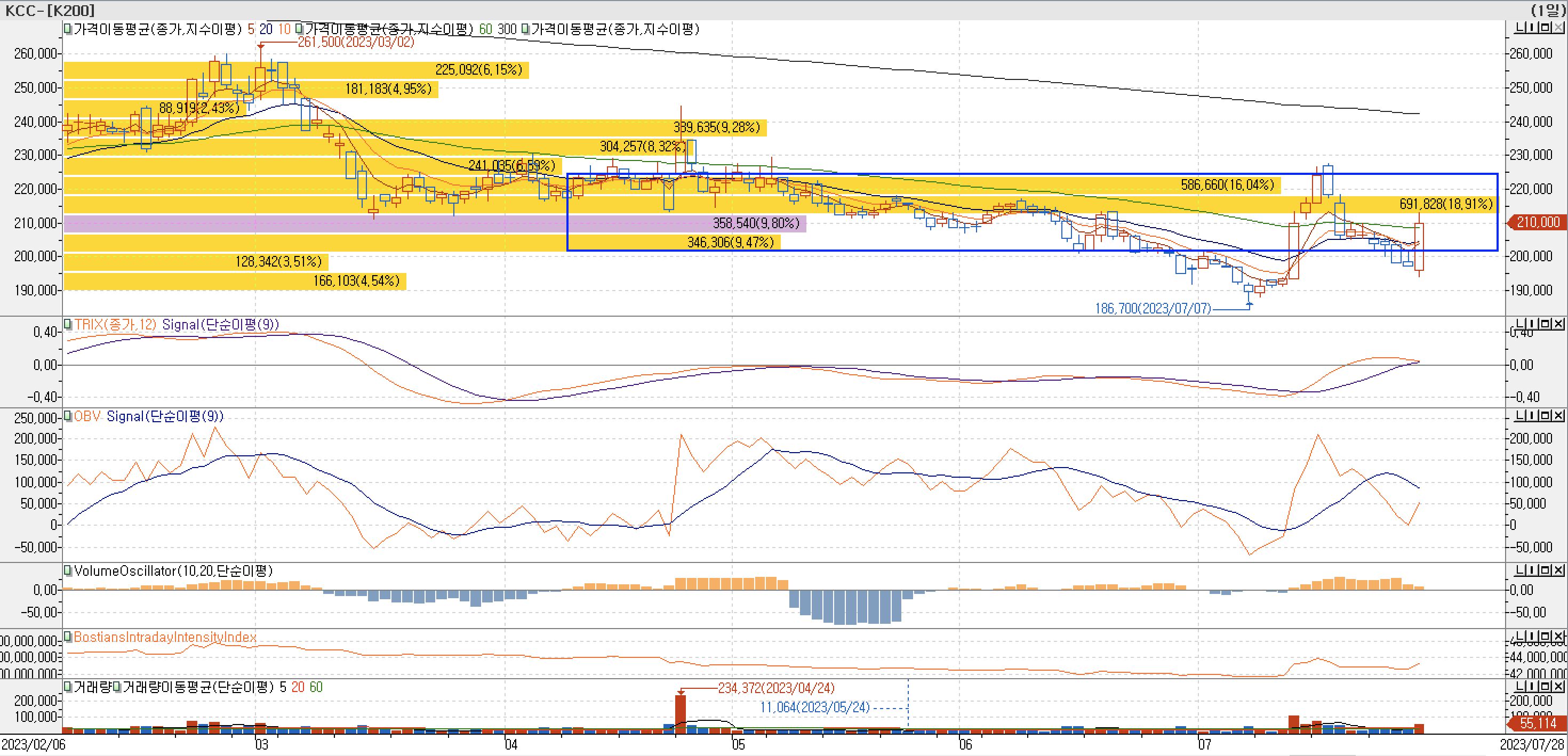Click the maximize square icon on the OBV panel

pos(1545,416)
